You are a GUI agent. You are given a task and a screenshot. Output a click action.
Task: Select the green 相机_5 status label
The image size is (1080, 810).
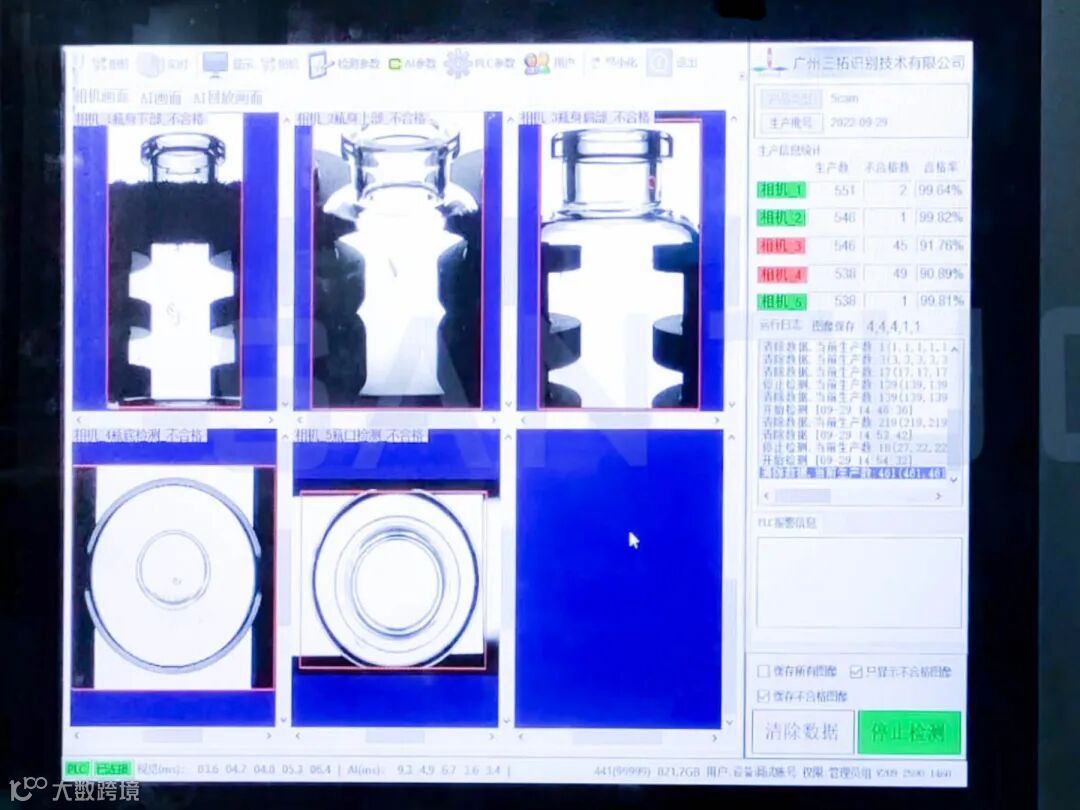[782, 302]
